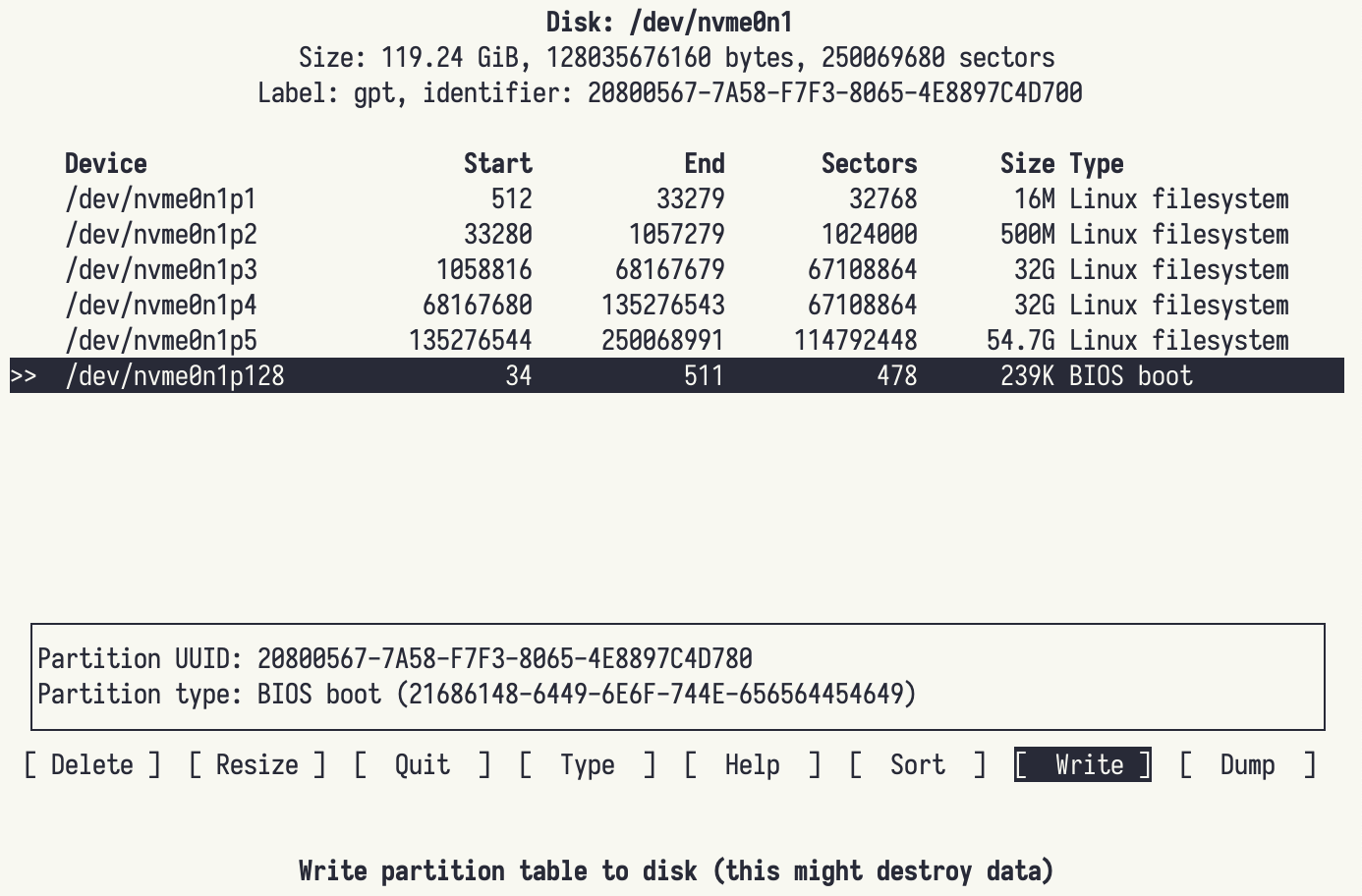The image size is (1362, 896).
Task: Select the Sort option
Action: [x=917, y=764]
